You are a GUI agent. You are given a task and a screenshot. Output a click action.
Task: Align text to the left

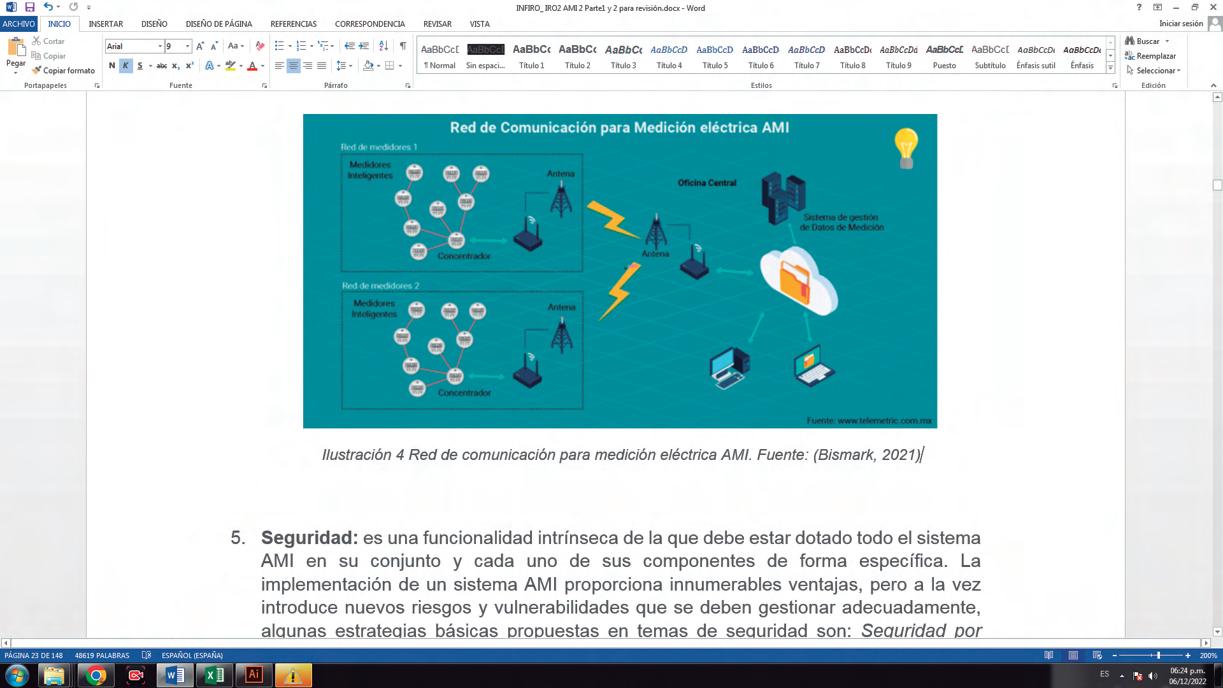pos(279,66)
